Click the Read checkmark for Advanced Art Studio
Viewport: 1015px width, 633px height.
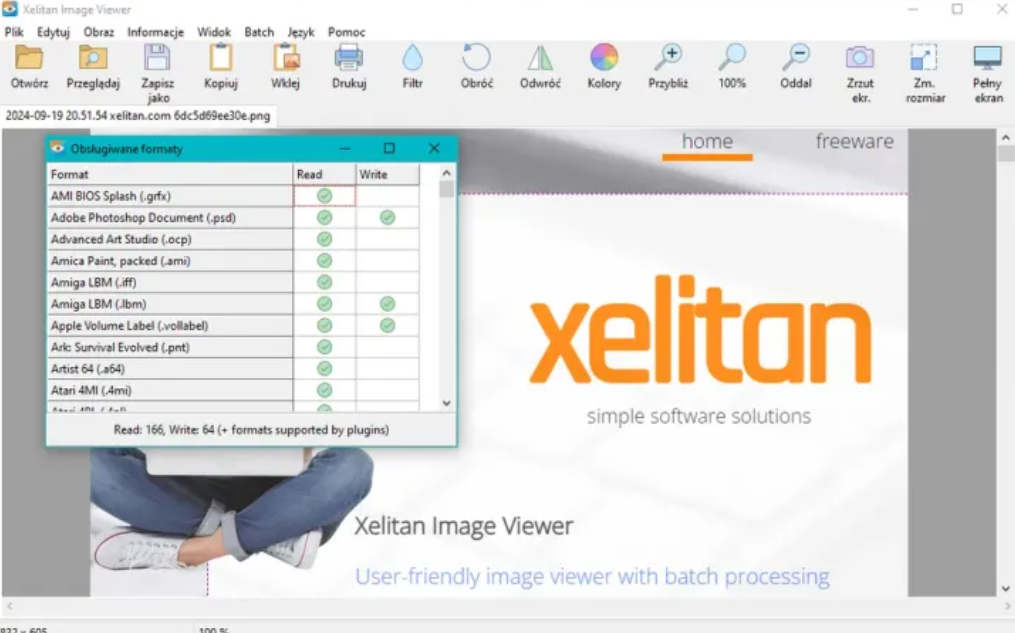pos(324,239)
